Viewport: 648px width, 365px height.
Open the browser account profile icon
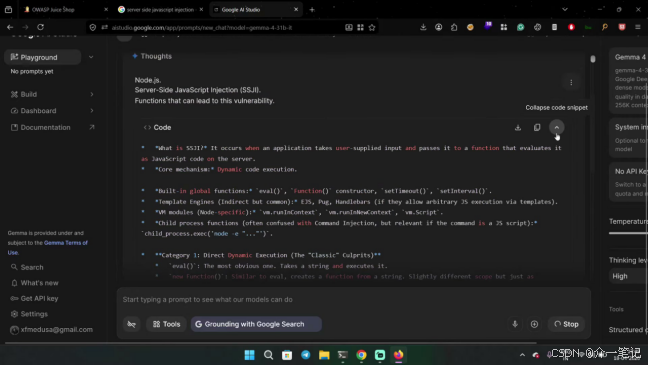[x=438, y=27]
